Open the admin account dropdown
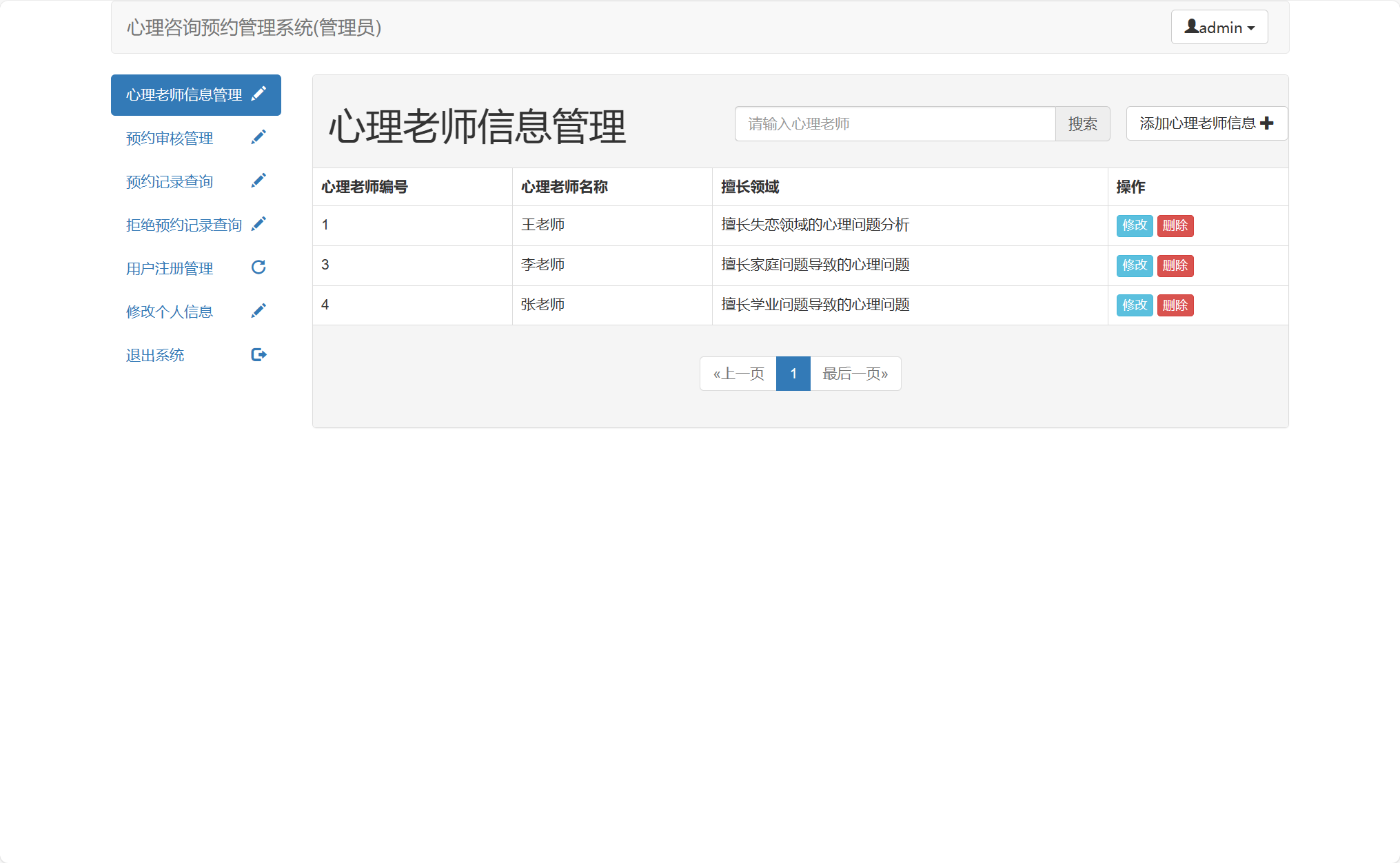1400x863 pixels. pyautogui.click(x=1219, y=27)
